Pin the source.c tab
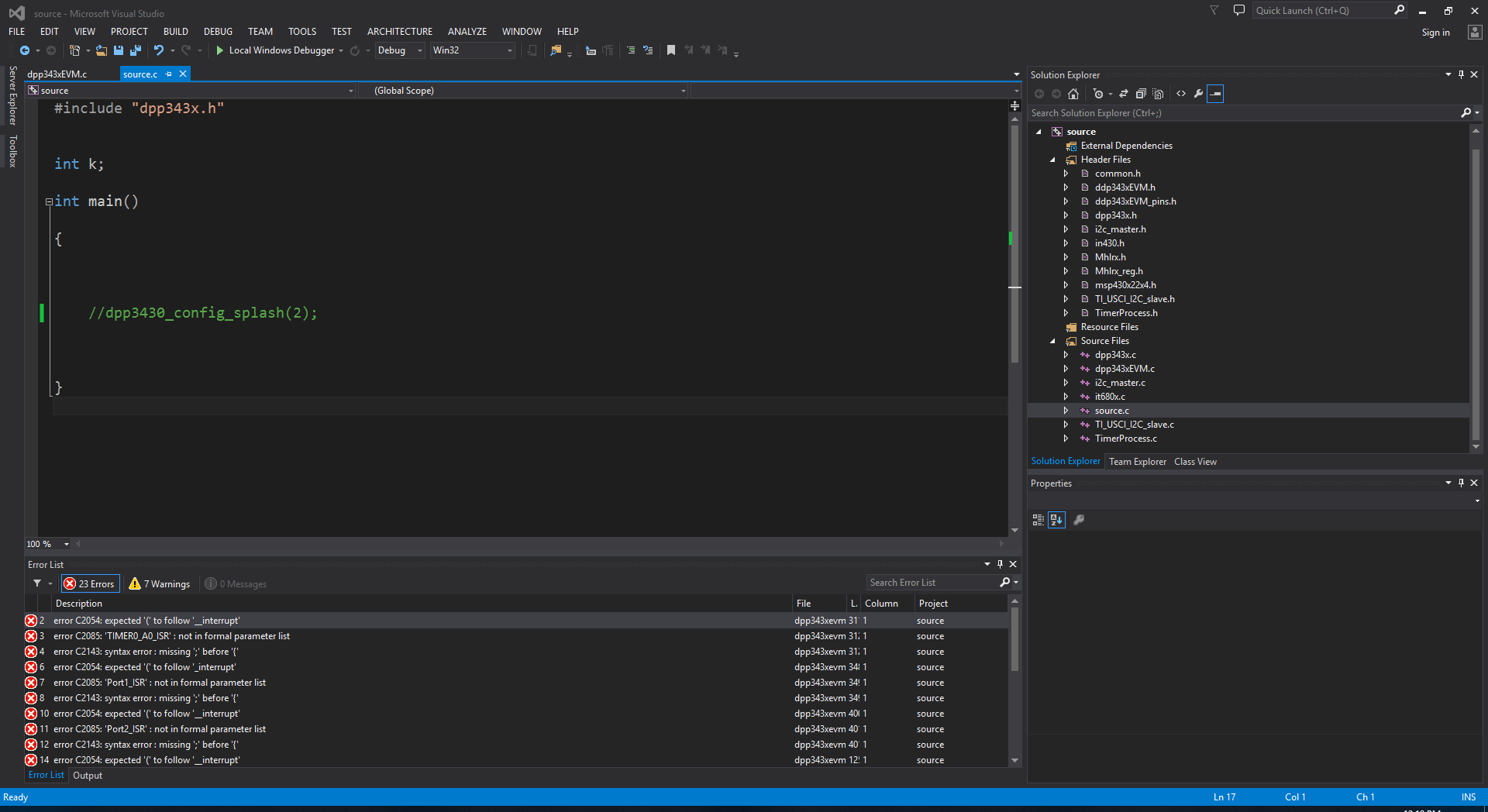Viewport: 1488px width, 812px height. pos(168,74)
